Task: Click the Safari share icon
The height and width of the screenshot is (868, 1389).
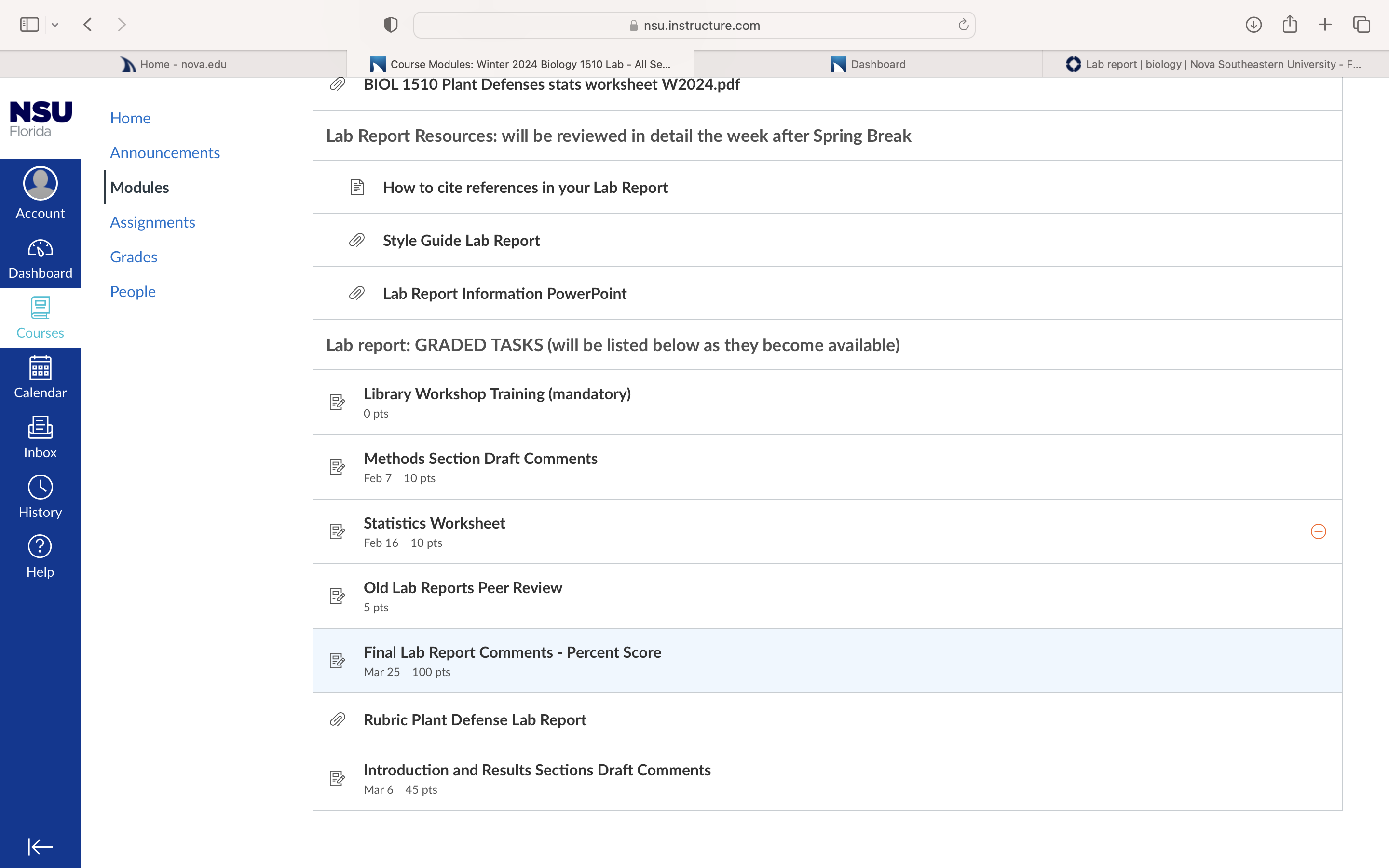Action: pos(1290,24)
